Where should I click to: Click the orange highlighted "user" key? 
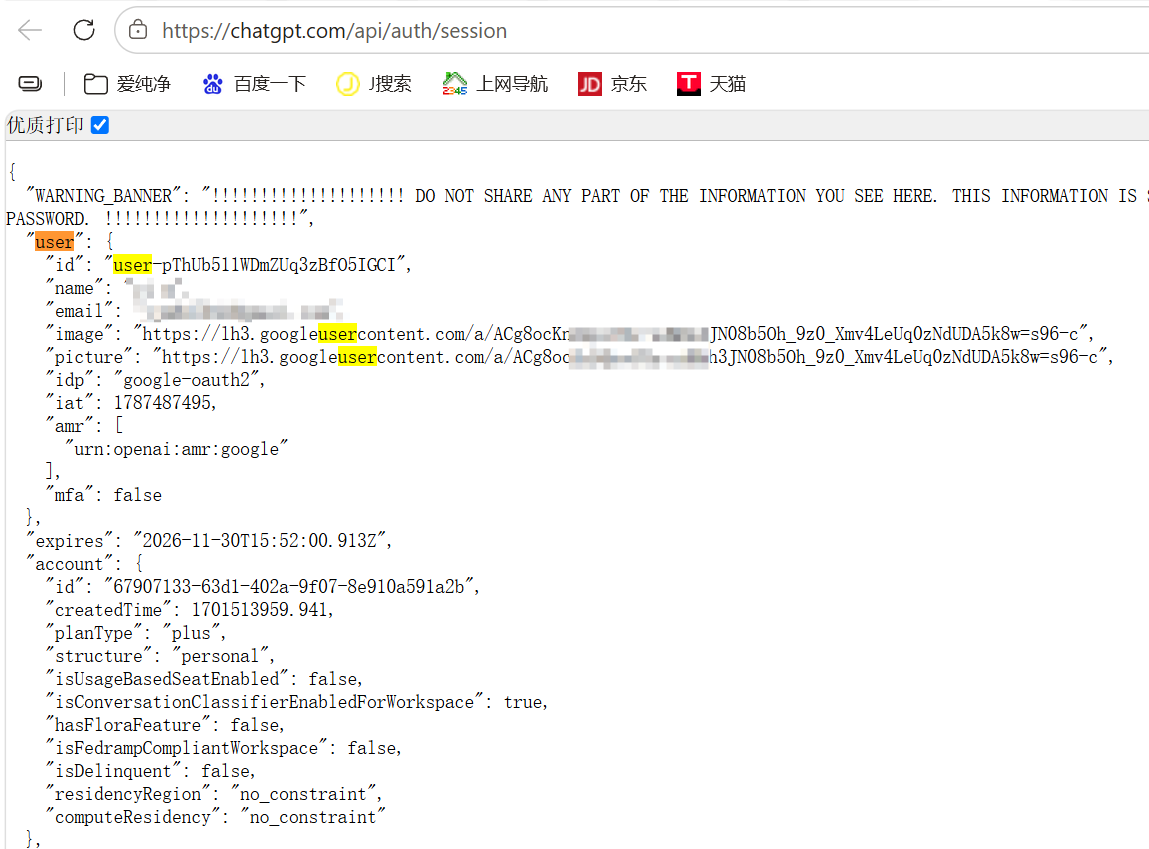tap(54, 242)
